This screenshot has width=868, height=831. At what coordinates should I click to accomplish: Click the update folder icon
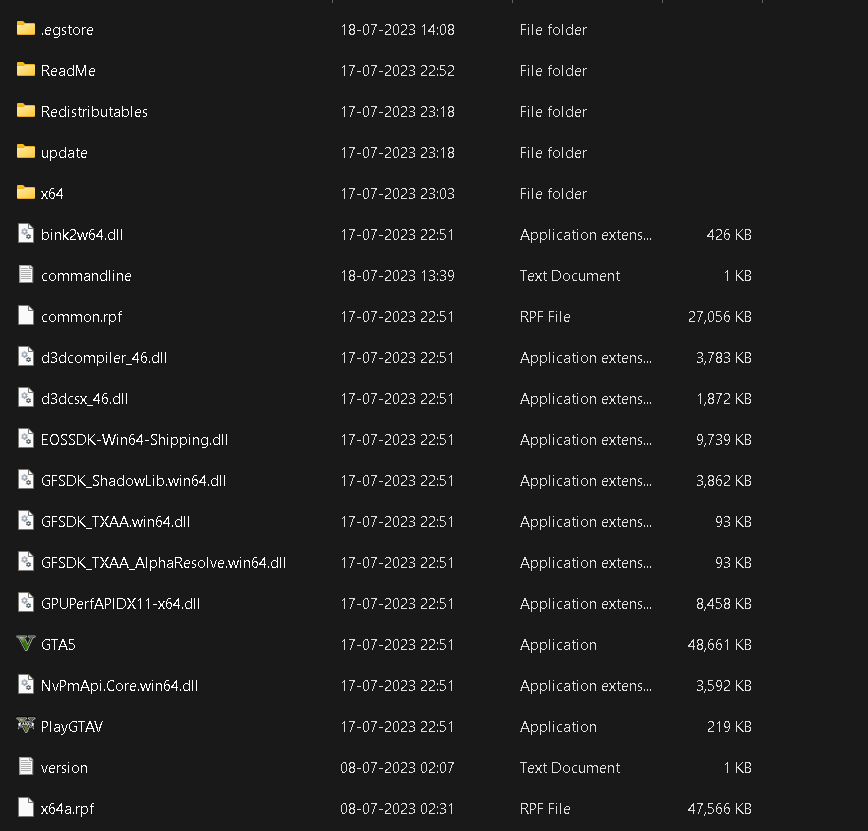pyautogui.click(x=25, y=151)
